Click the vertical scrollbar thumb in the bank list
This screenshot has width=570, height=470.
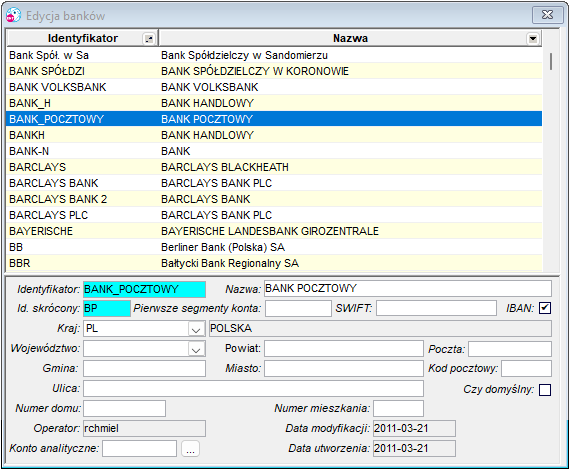click(x=551, y=61)
